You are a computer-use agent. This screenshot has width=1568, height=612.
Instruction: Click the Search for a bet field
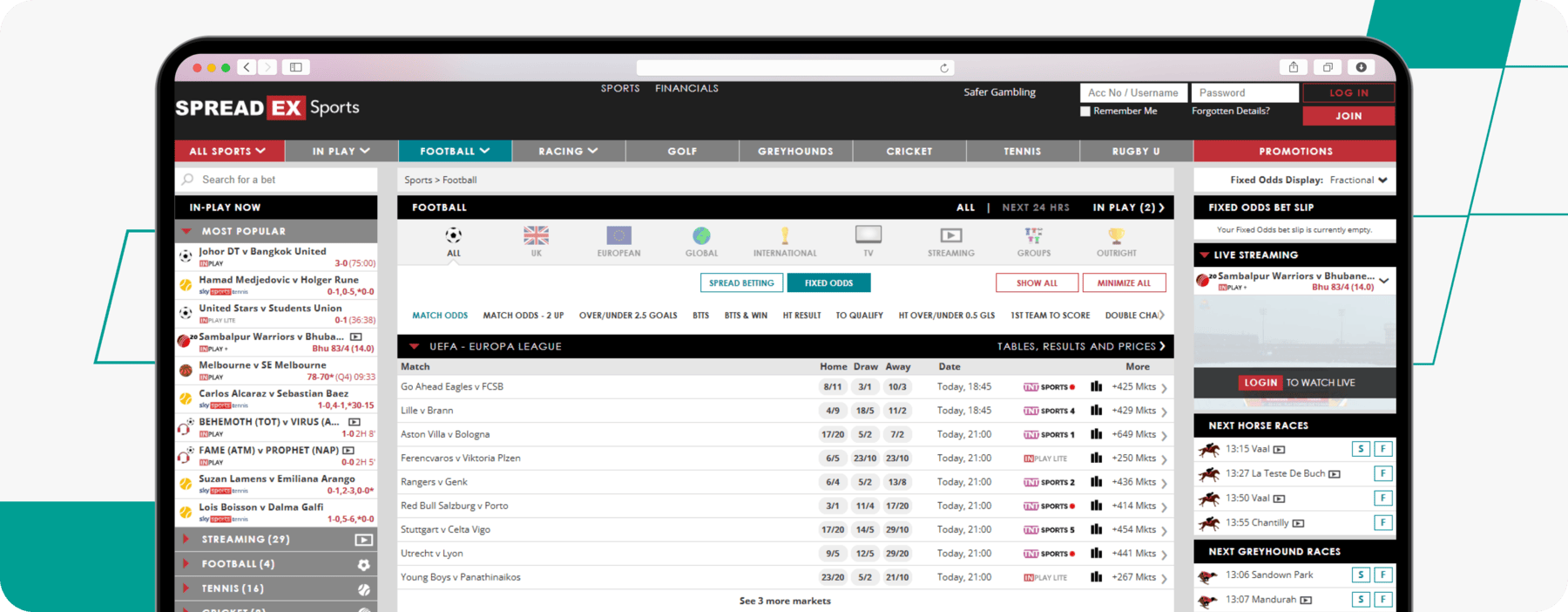coord(276,180)
